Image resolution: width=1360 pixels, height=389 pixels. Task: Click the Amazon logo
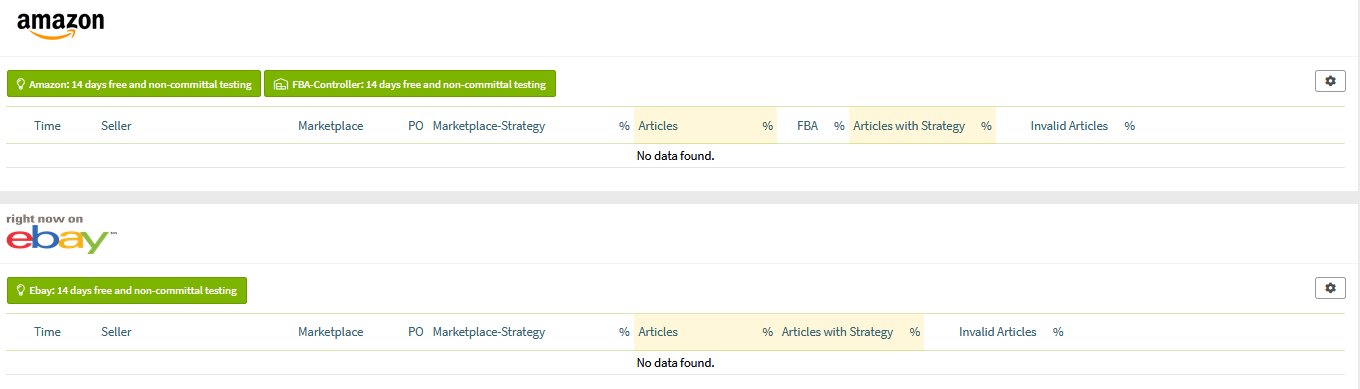point(61,26)
